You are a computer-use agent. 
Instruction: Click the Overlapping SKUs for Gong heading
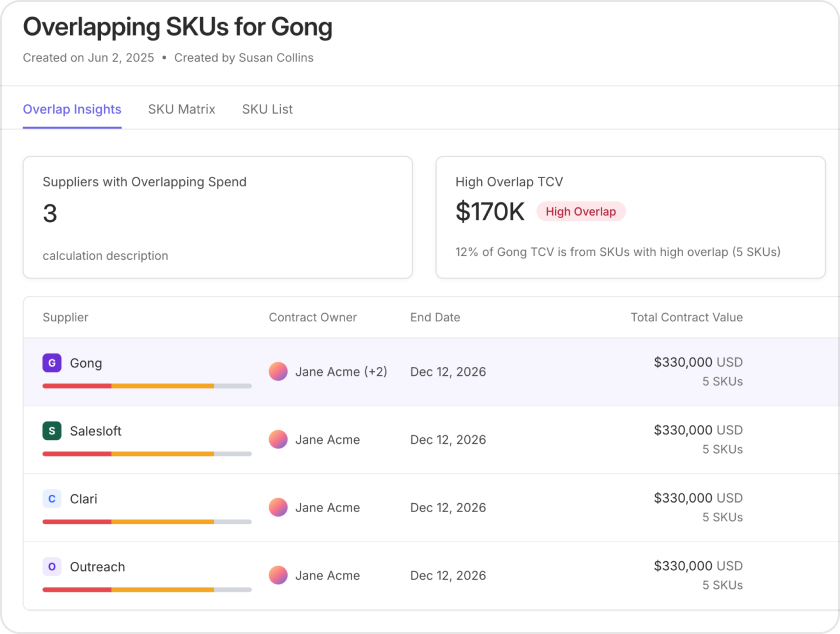coord(177,27)
